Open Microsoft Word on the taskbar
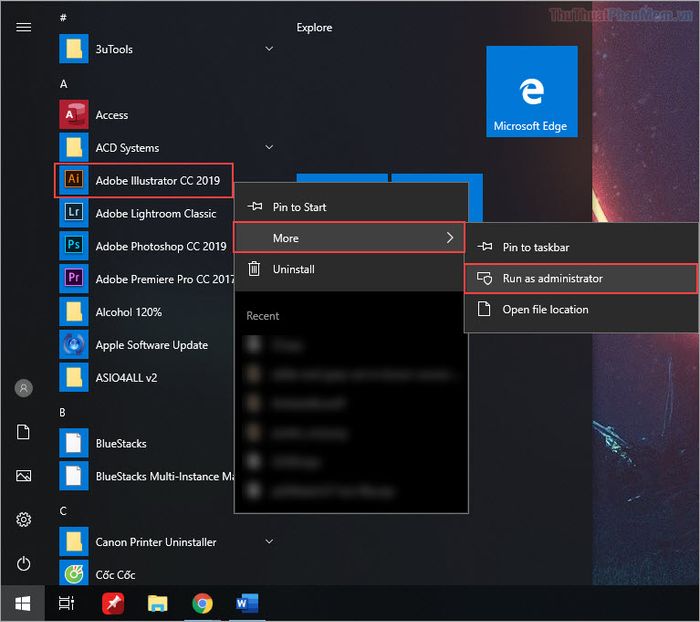Image resolution: width=700 pixels, height=622 pixels. tap(247, 604)
